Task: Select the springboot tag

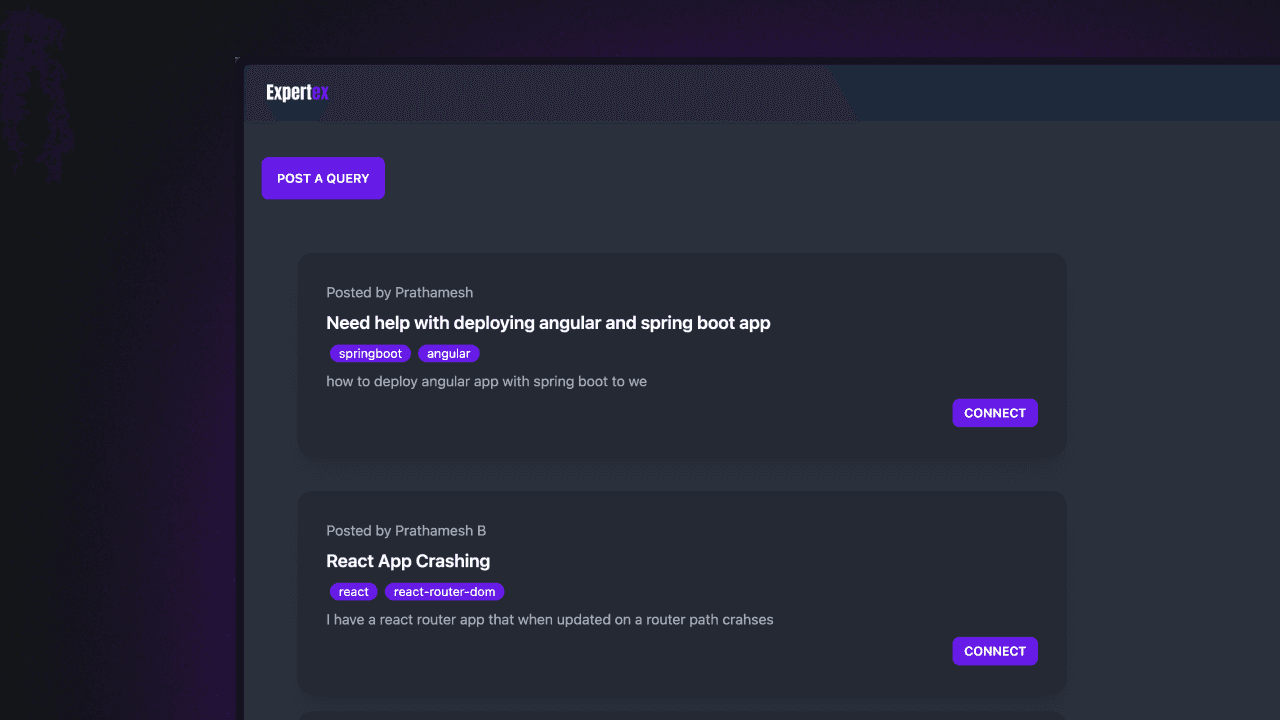Action: [370, 354]
